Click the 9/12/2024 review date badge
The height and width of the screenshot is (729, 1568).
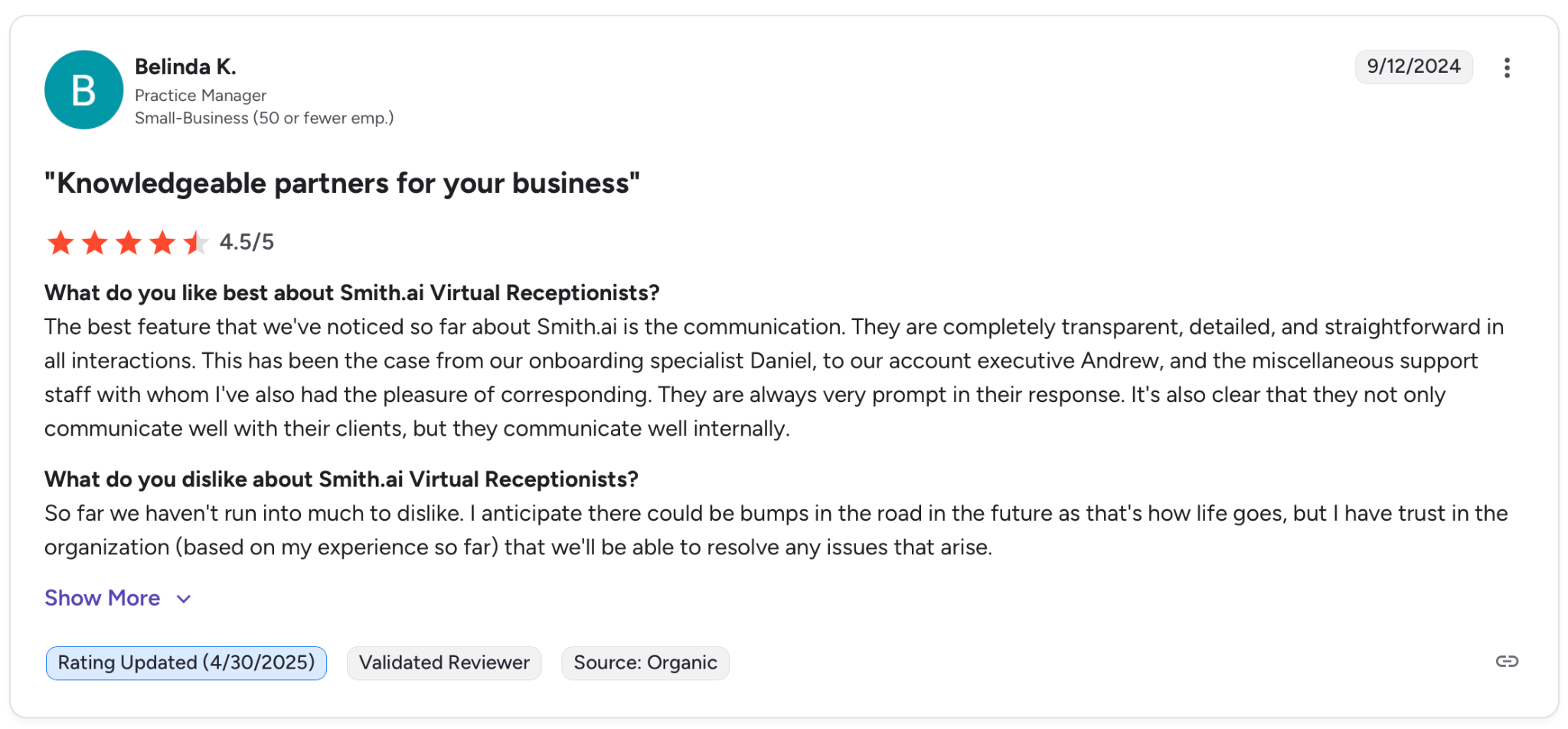[x=1413, y=67]
